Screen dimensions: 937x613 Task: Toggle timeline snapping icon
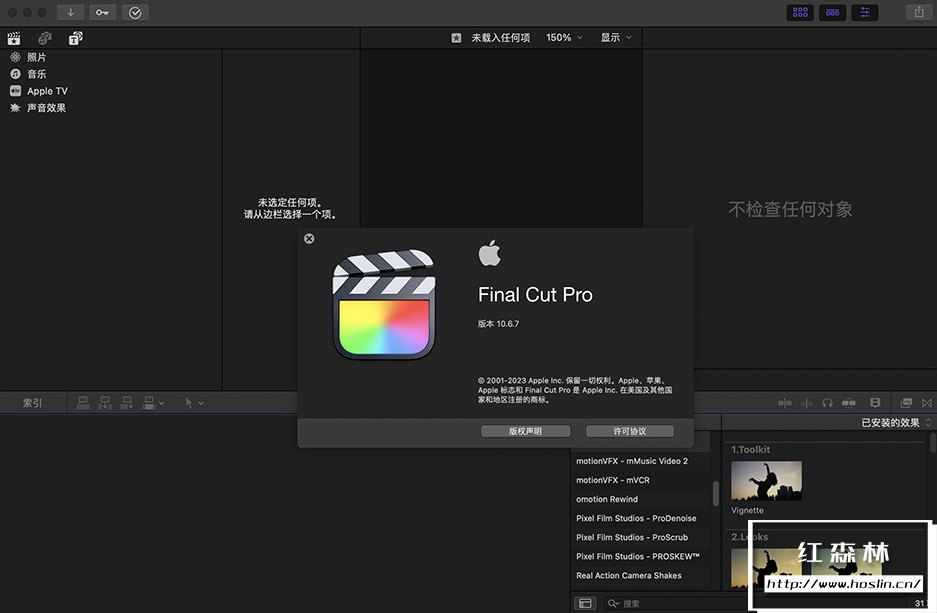click(849, 403)
